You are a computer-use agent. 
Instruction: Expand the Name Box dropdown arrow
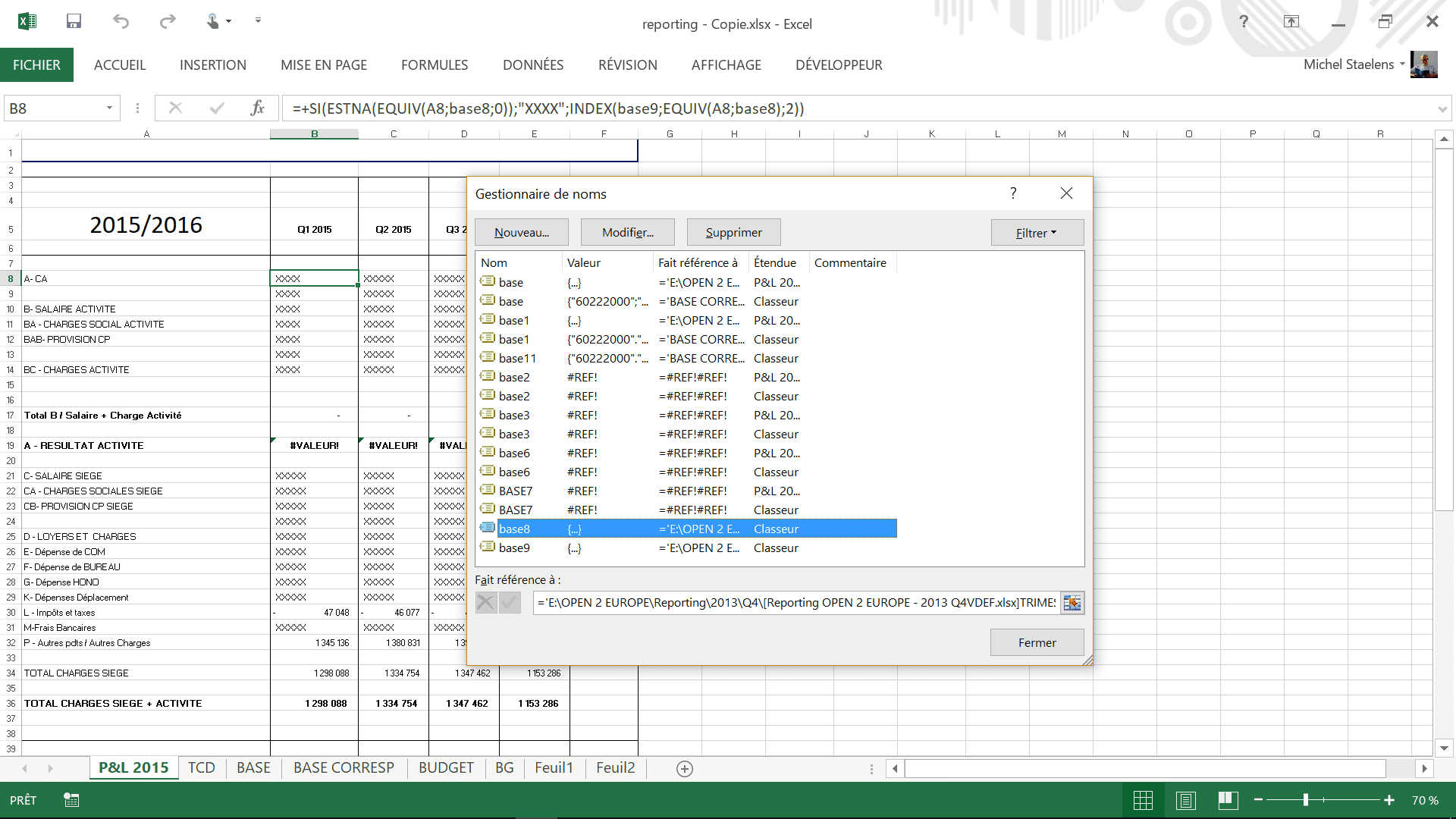click(109, 108)
